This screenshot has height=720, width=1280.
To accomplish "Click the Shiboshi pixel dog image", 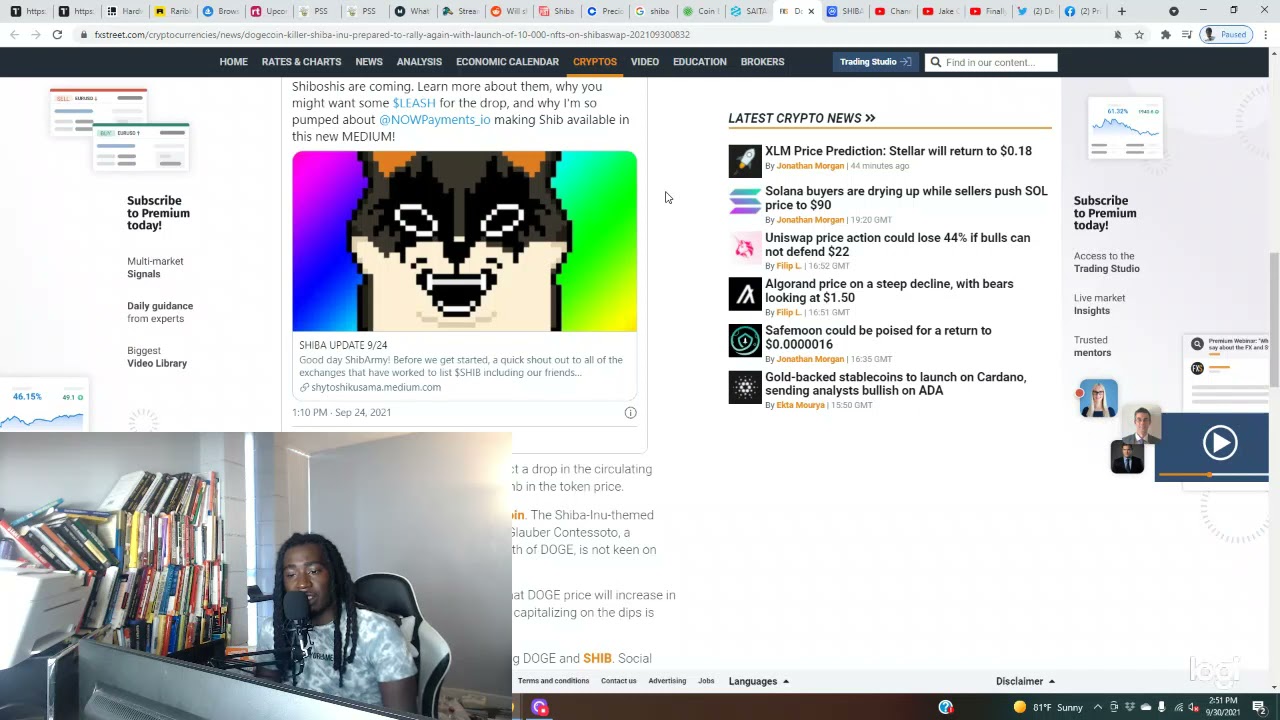I will tap(464, 241).
